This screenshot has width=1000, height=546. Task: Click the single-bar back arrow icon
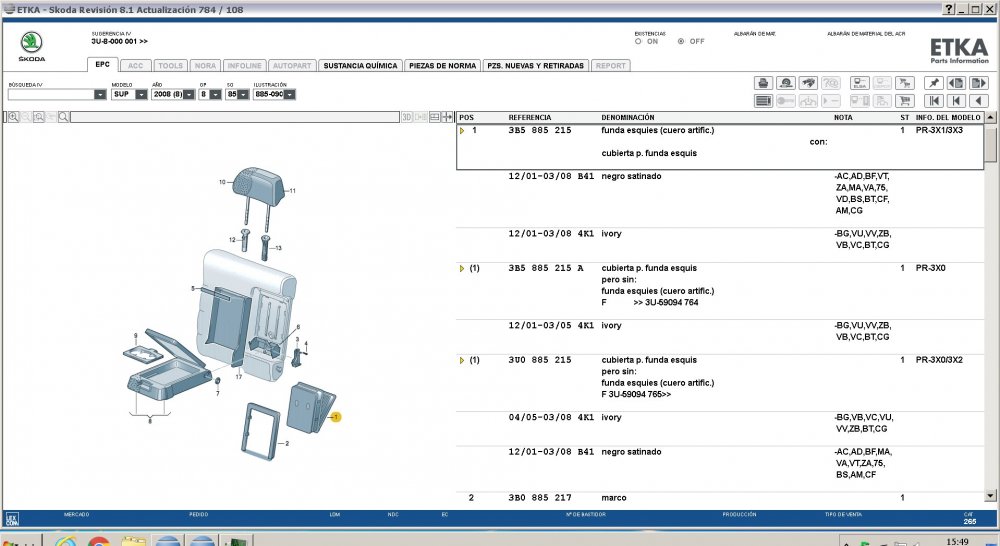956,101
